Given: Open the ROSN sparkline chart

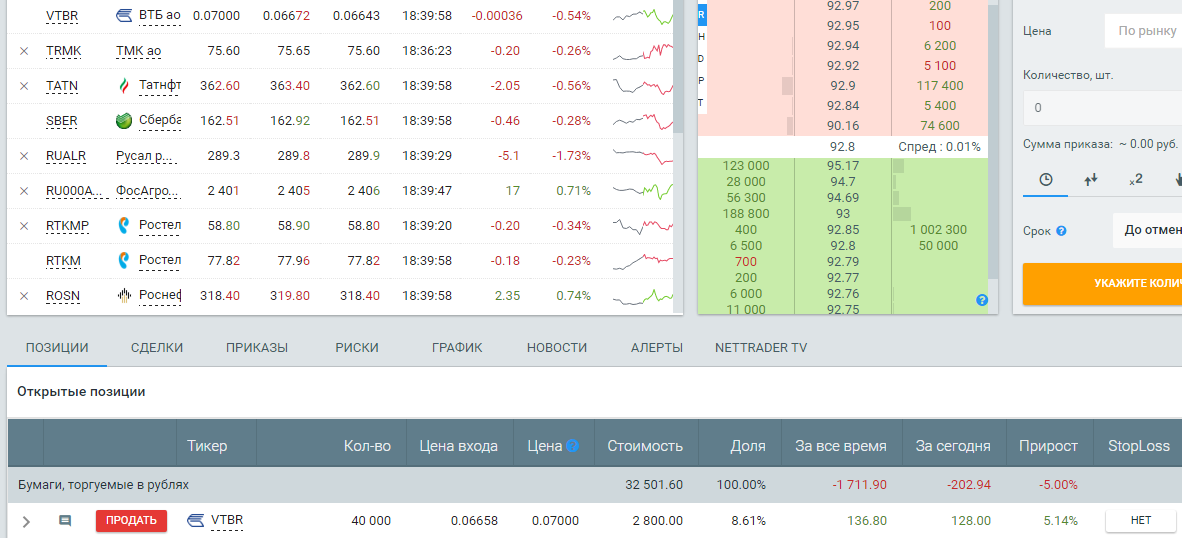Looking at the screenshot, I should pos(642,296).
